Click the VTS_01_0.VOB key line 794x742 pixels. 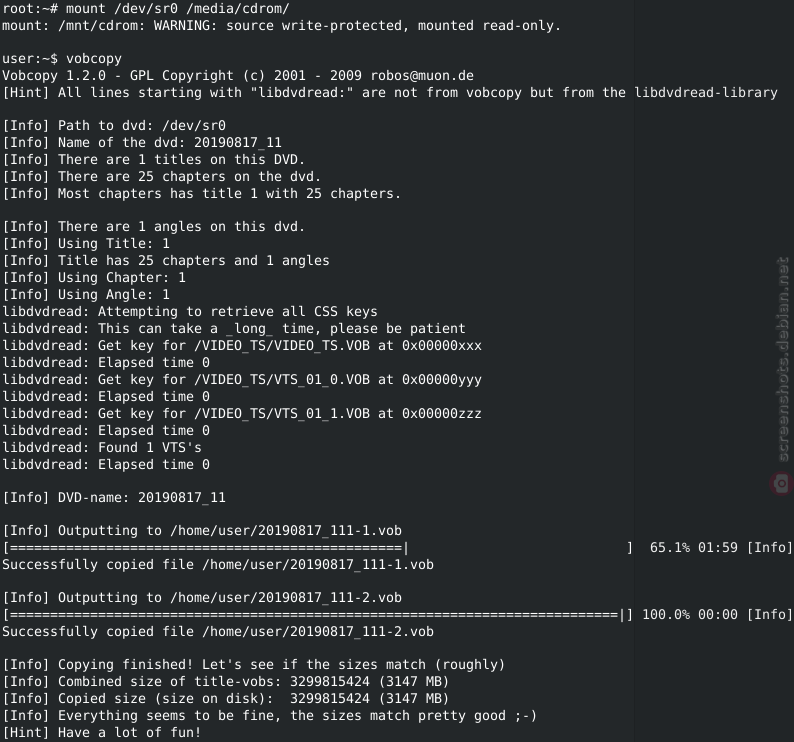point(242,380)
